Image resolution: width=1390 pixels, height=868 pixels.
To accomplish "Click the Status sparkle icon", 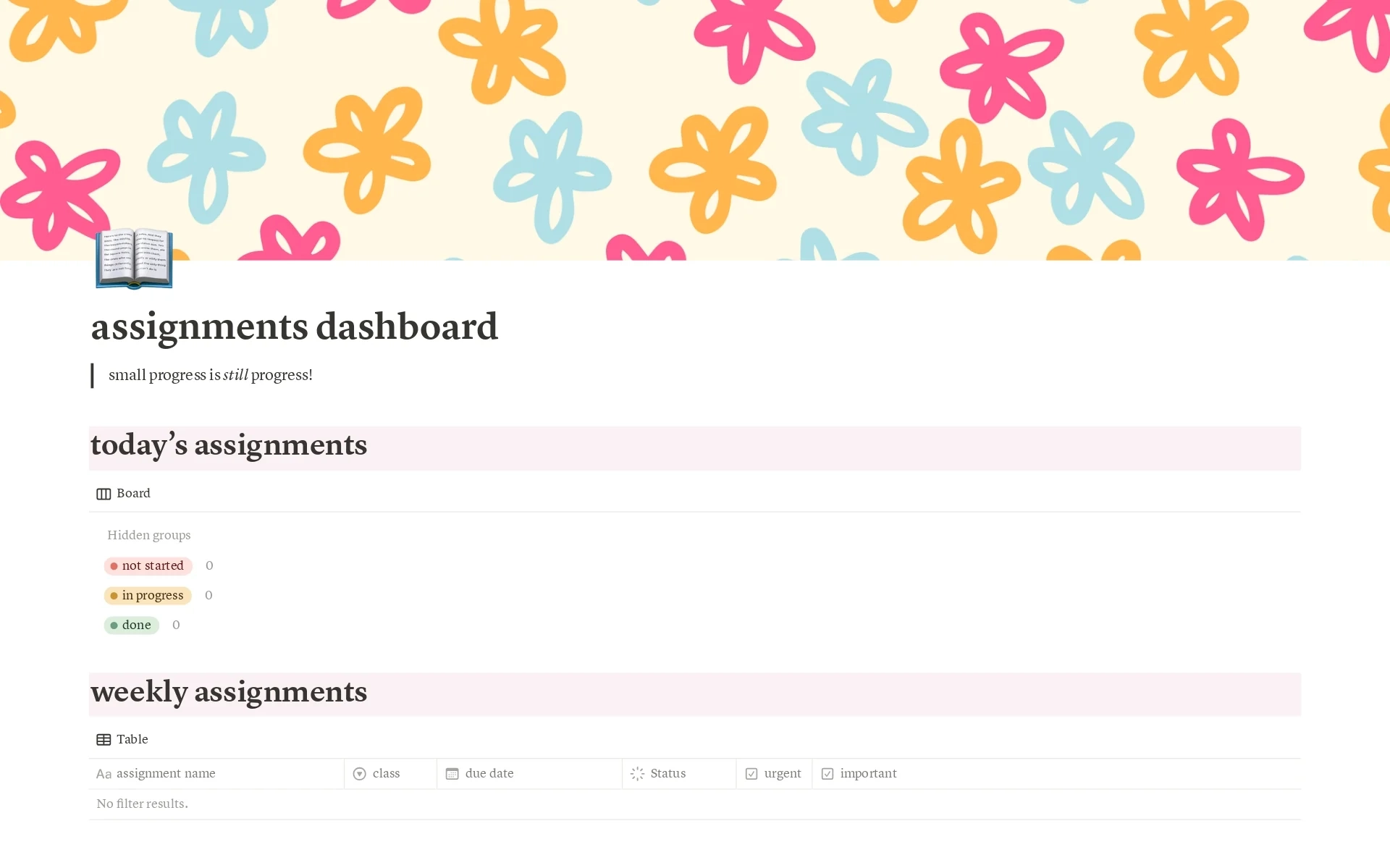I will (x=636, y=773).
